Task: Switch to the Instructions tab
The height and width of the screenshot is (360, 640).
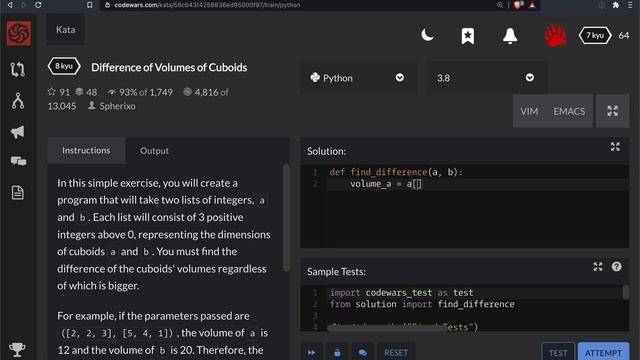Action: point(86,150)
